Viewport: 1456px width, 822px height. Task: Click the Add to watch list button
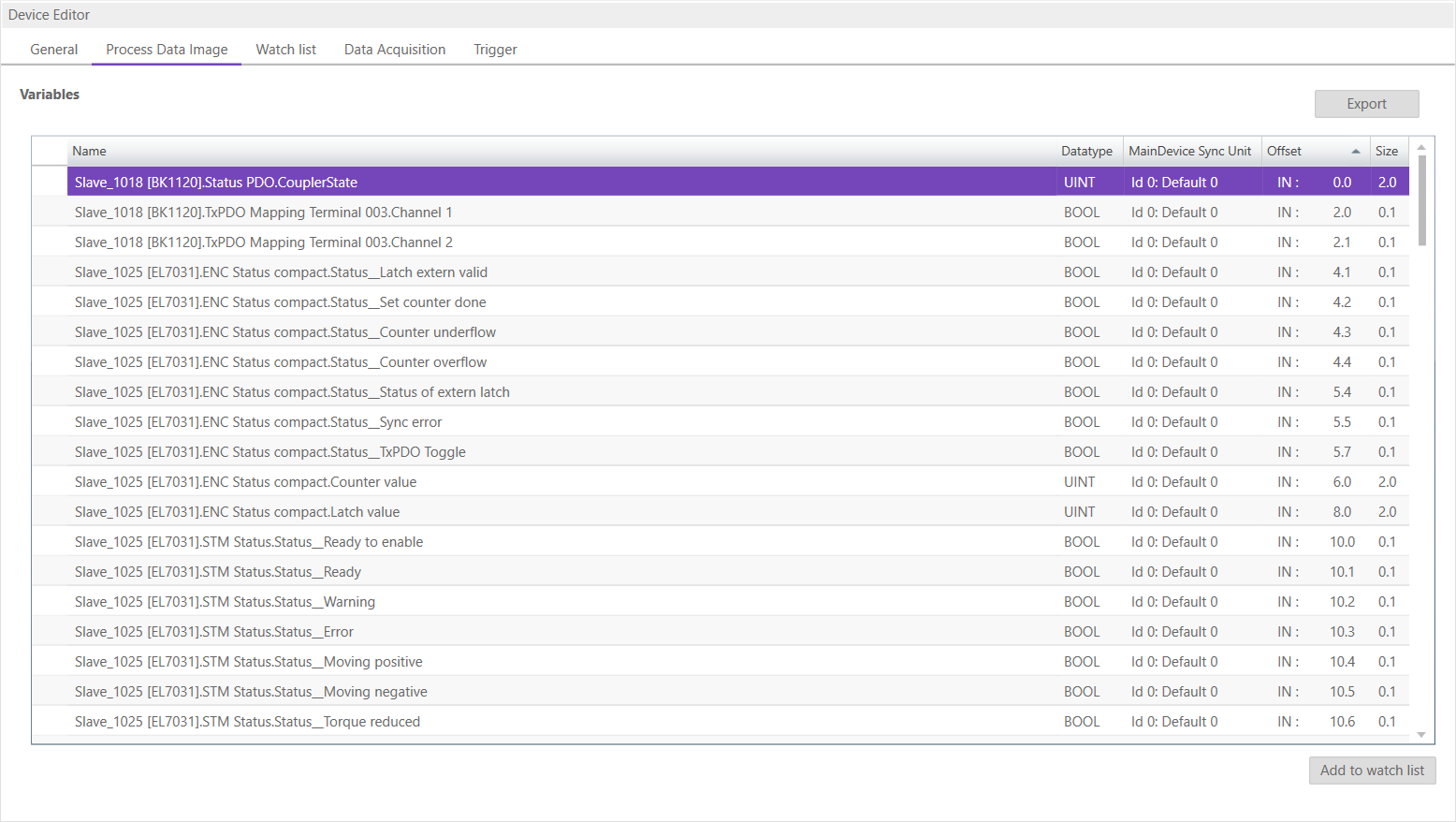click(1372, 771)
